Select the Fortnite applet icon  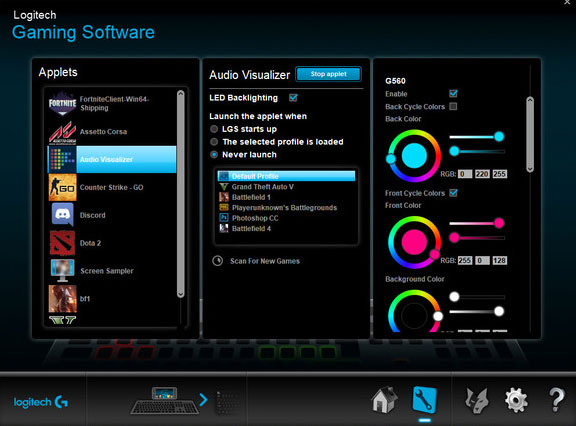[x=62, y=103]
